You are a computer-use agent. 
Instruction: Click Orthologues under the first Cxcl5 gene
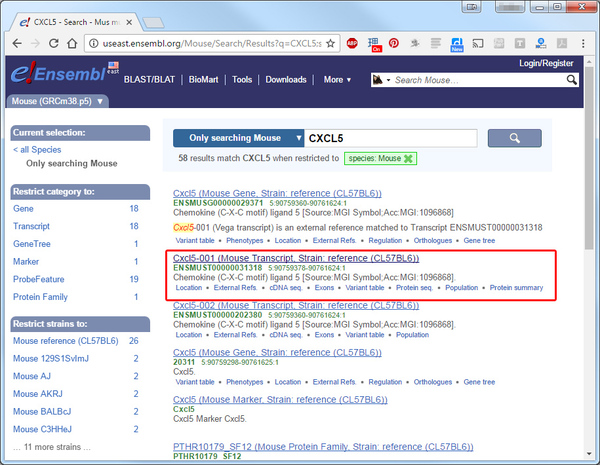tap(432, 241)
